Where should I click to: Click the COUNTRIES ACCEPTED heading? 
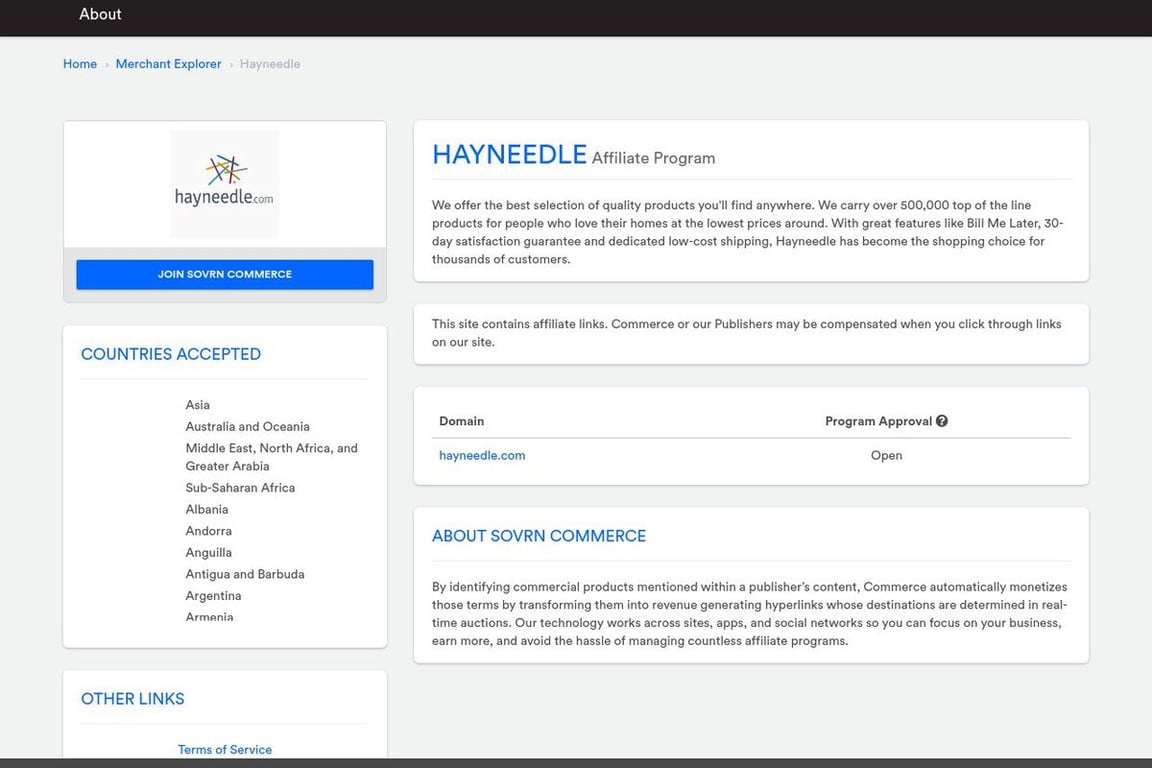coord(170,354)
